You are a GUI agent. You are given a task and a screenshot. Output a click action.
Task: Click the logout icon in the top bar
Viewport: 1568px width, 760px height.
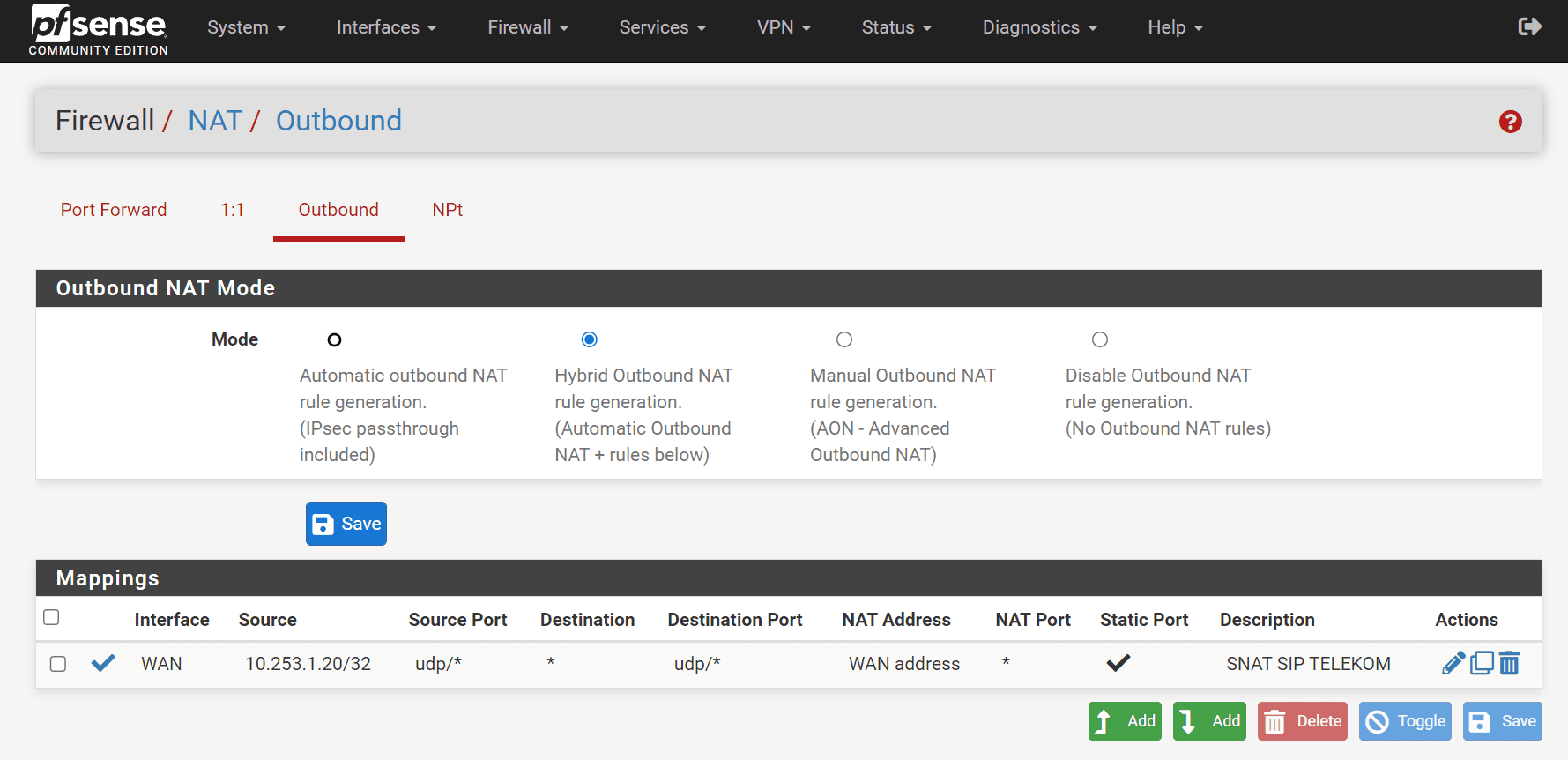tap(1530, 26)
